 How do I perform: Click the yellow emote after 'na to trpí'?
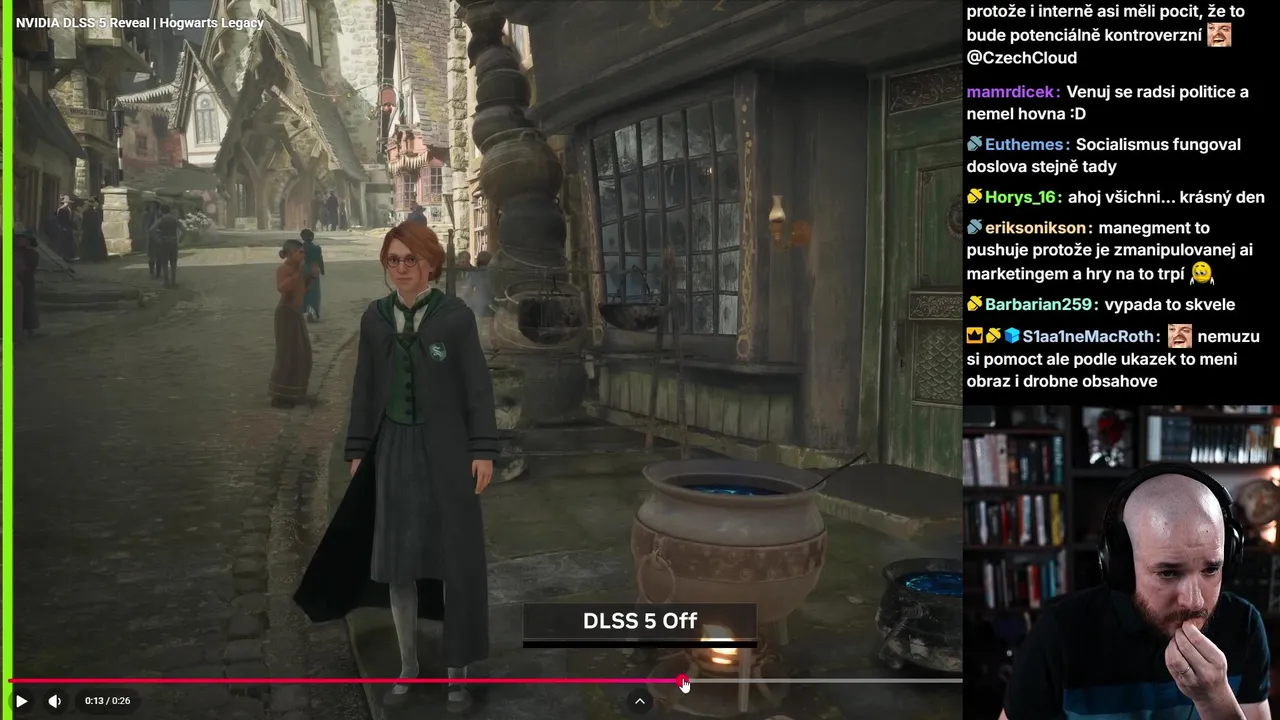click(x=1201, y=272)
